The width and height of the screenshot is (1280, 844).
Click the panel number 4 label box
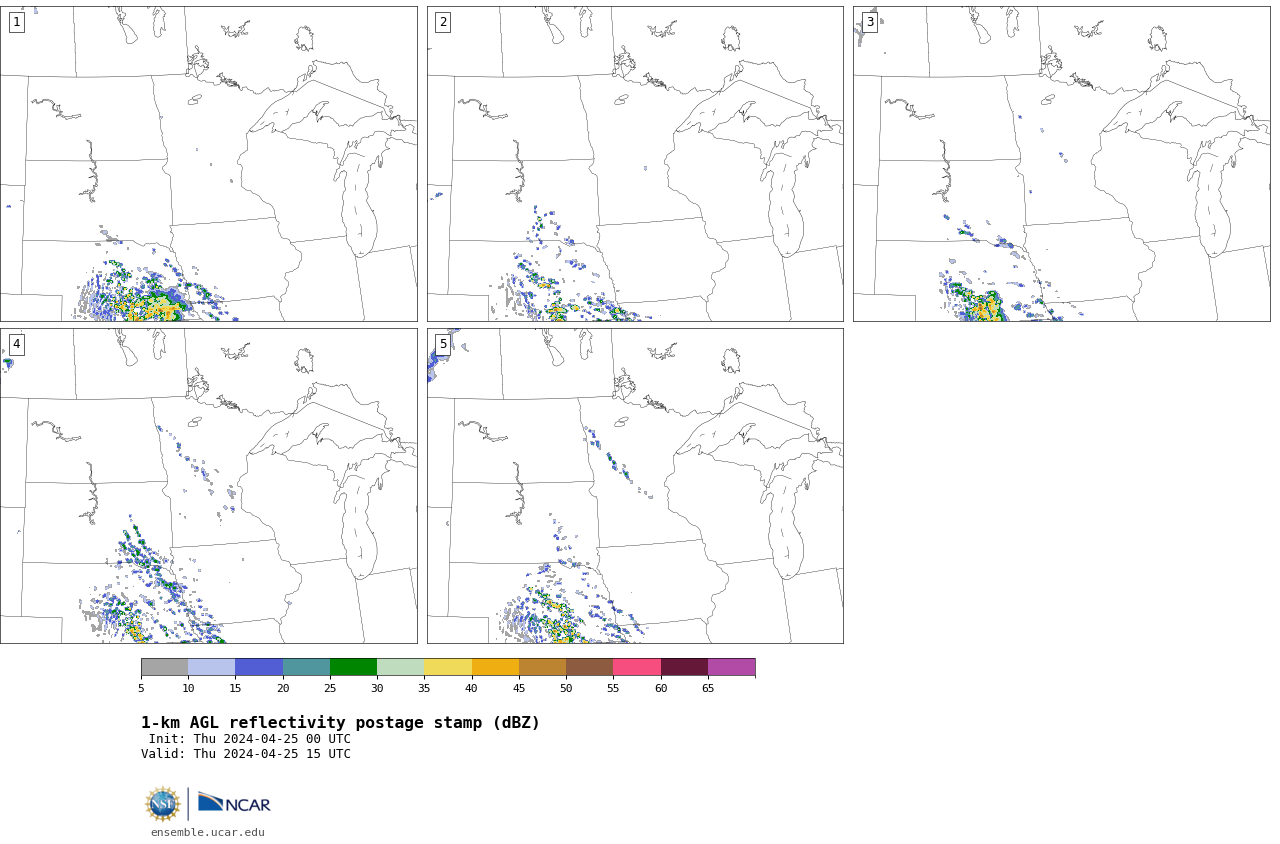pyautogui.click(x=17, y=344)
